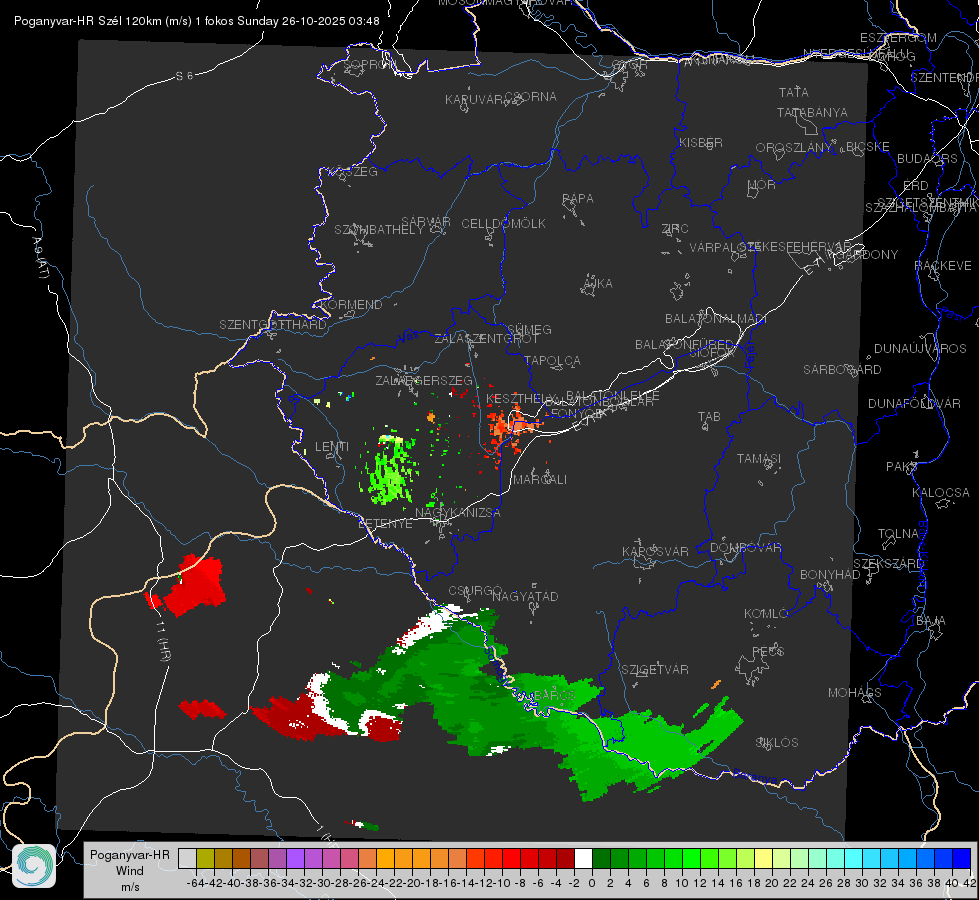Click the SZIGETVAR city label
This screenshot has width=979, height=900.
[x=655, y=670]
